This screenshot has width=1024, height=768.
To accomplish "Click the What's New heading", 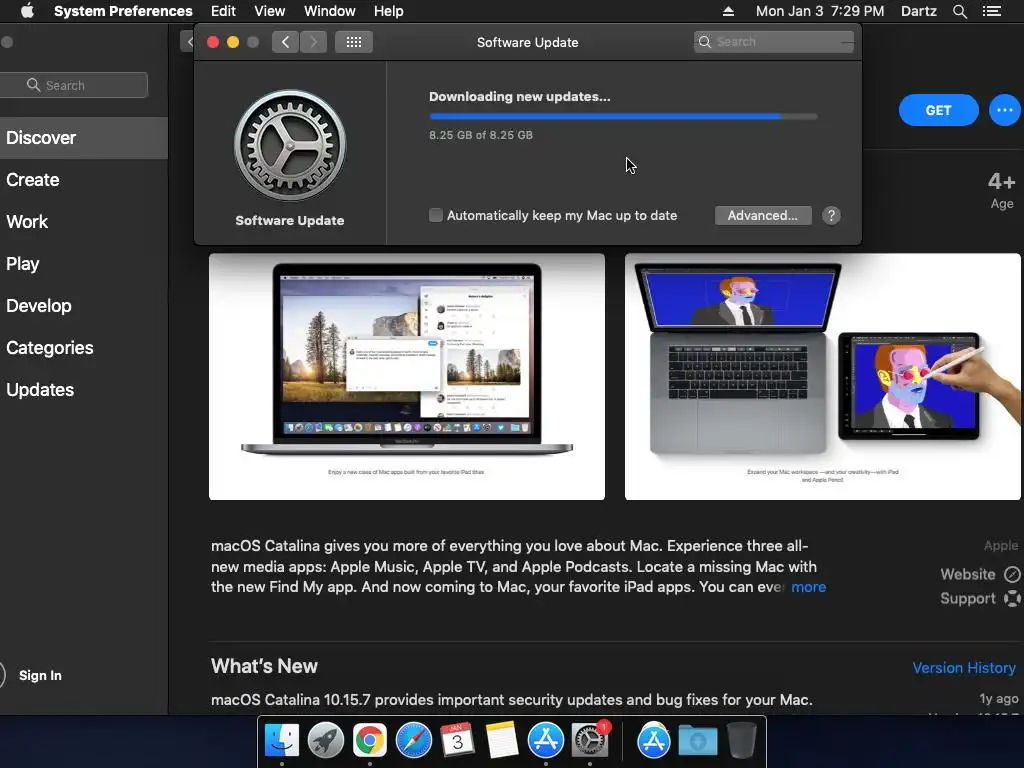I will coord(264,666).
